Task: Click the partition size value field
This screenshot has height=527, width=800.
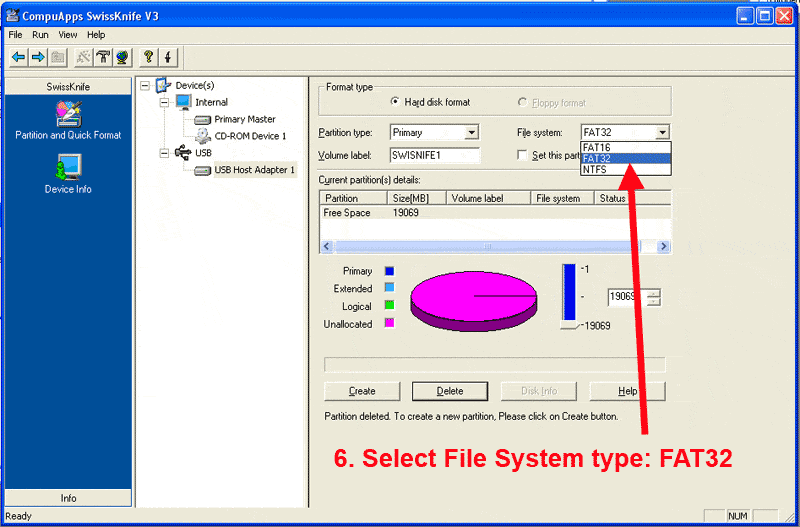Action: tap(628, 297)
